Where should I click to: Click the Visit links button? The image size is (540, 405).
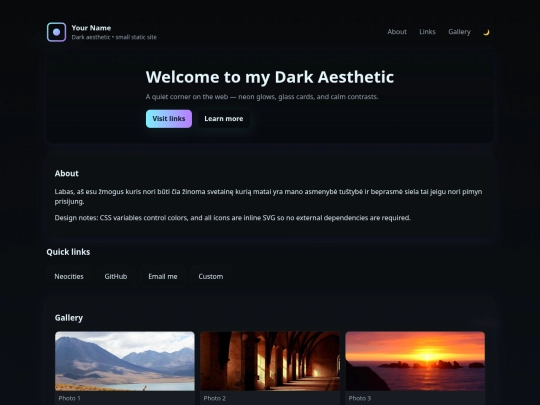pos(169,119)
